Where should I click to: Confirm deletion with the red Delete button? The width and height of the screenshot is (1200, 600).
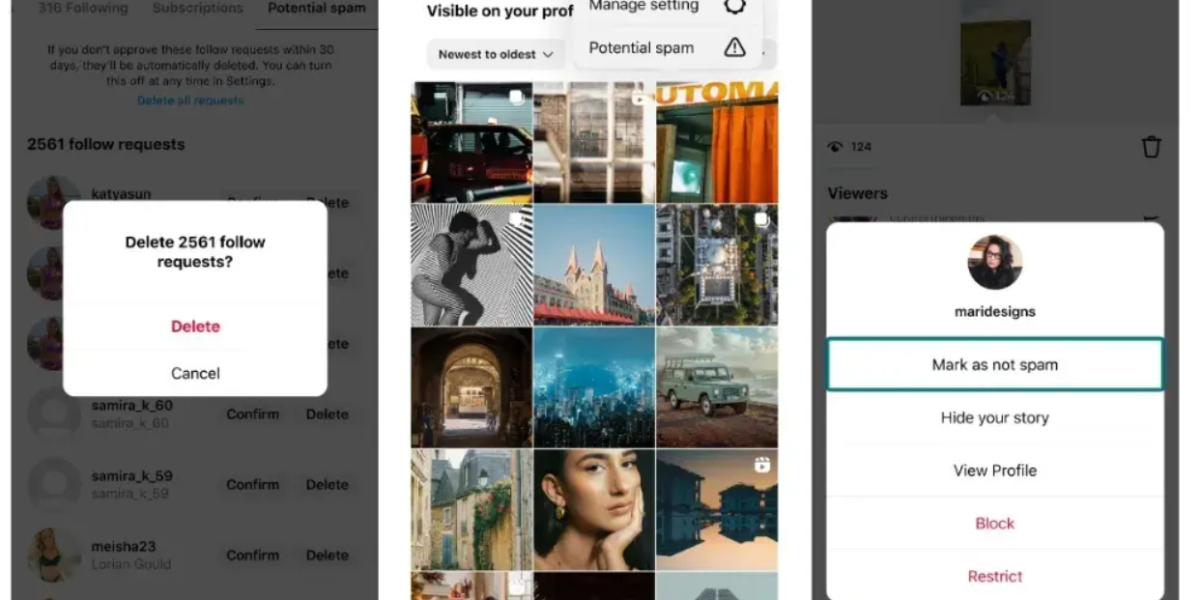[195, 326]
